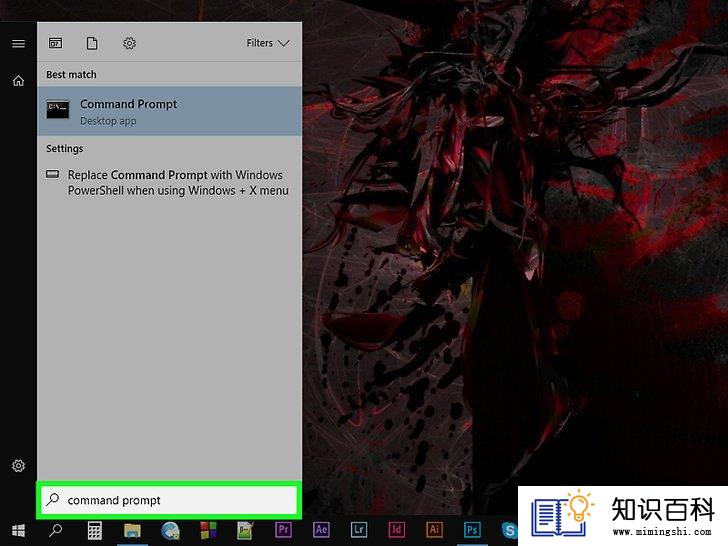The width and height of the screenshot is (728, 546).
Task: Launch Adobe After Effects from taskbar
Action: click(x=321, y=530)
